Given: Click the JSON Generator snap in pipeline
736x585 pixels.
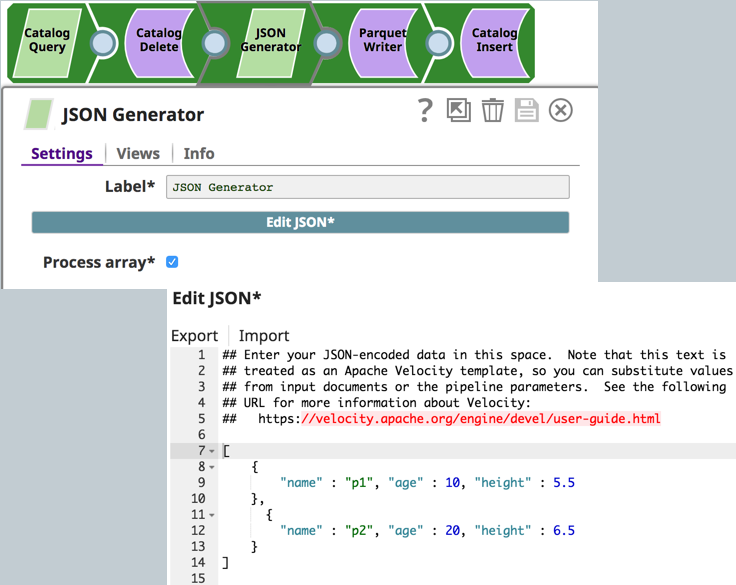Looking at the screenshot, I should coord(270,41).
